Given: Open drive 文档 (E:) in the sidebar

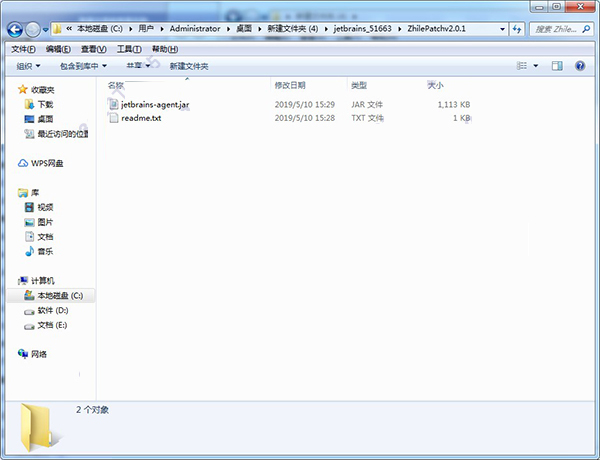Looking at the screenshot, I should pos(46,325).
